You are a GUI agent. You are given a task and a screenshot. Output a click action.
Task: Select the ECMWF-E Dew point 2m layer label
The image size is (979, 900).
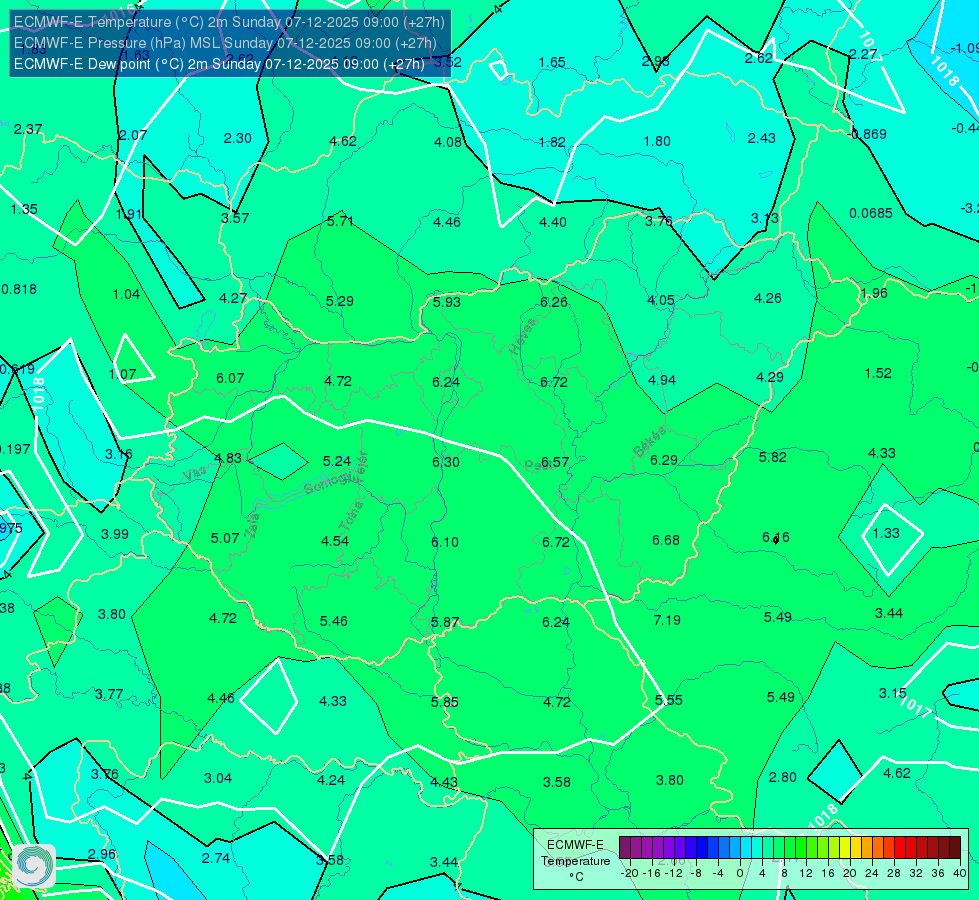(x=219, y=64)
